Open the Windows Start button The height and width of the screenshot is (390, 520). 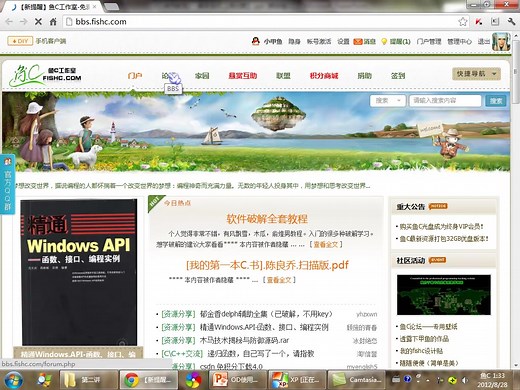pyautogui.click(x=13, y=380)
